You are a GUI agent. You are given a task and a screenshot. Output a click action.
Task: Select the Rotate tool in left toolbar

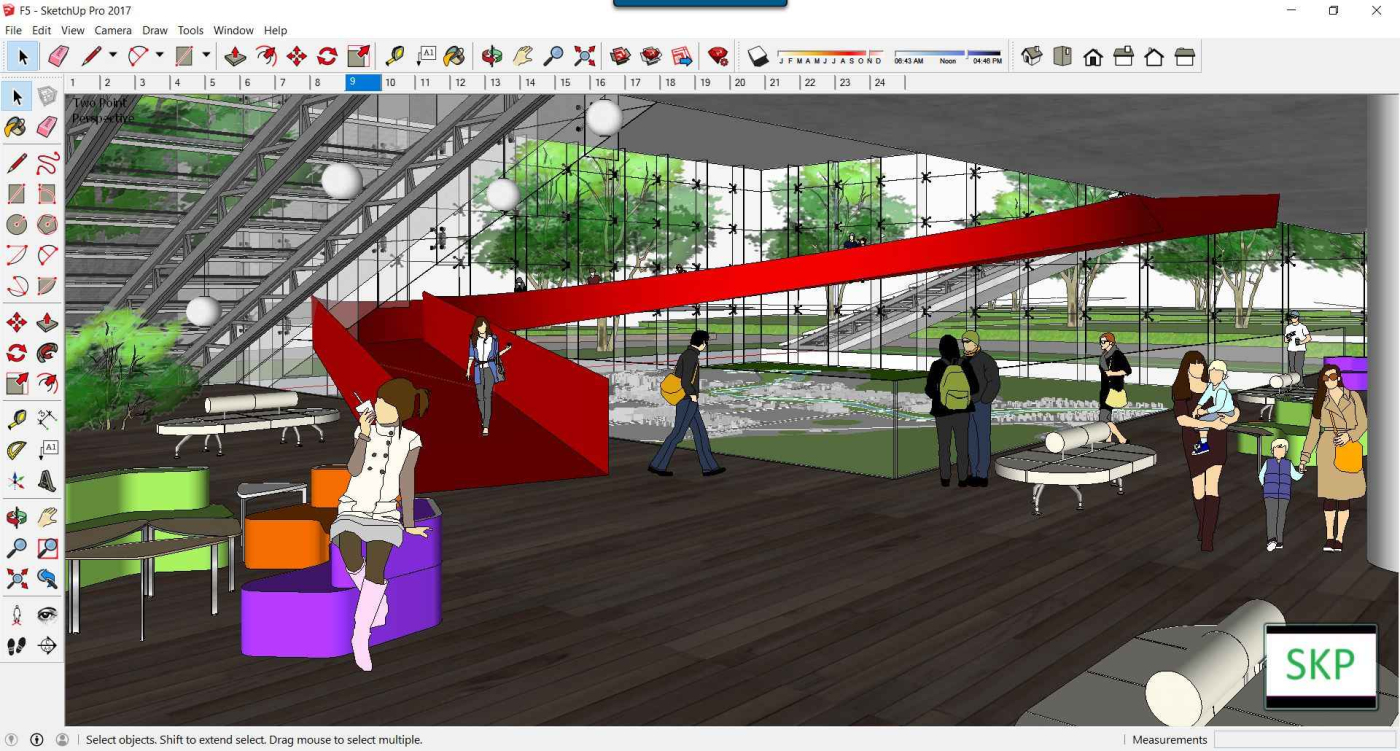17,353
